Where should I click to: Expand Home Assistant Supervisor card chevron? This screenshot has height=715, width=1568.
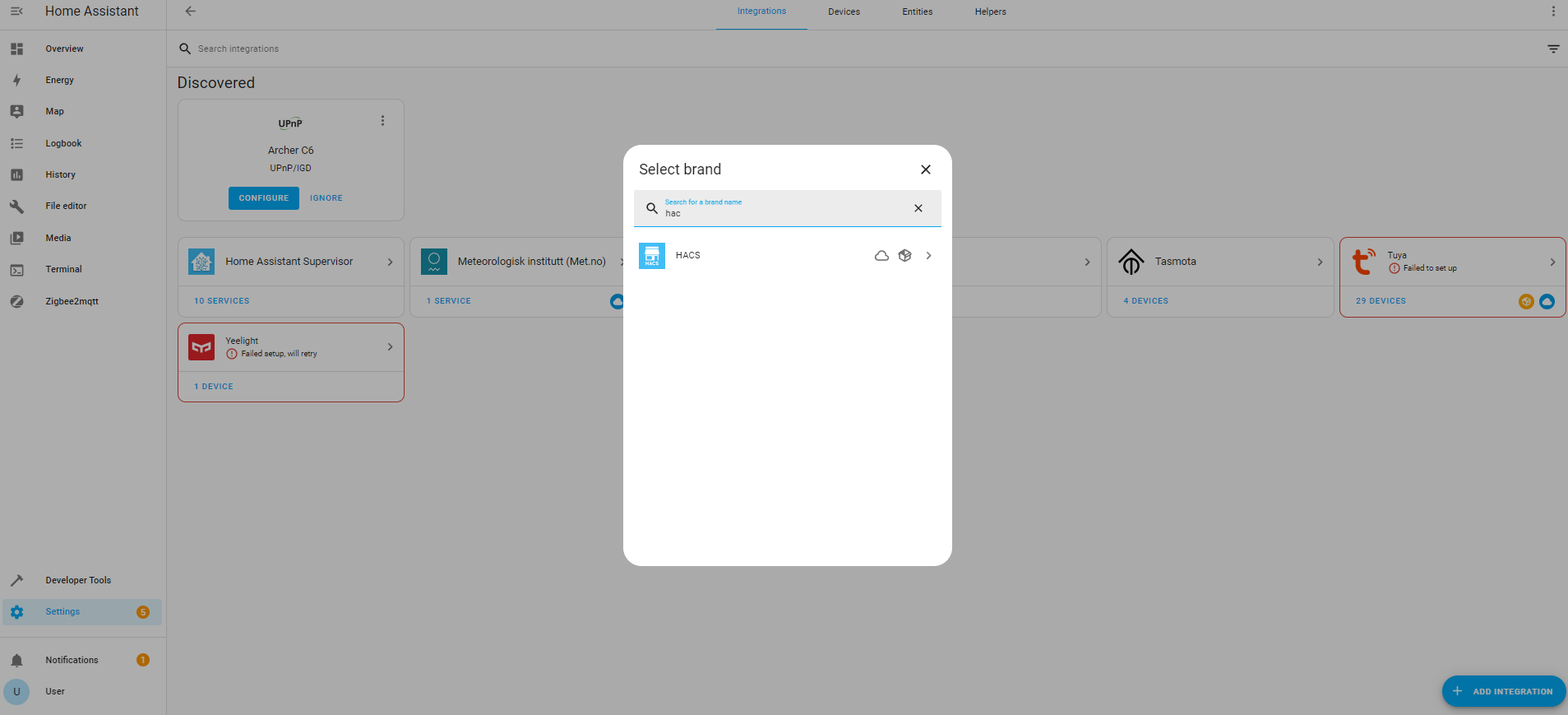(391, 262)
